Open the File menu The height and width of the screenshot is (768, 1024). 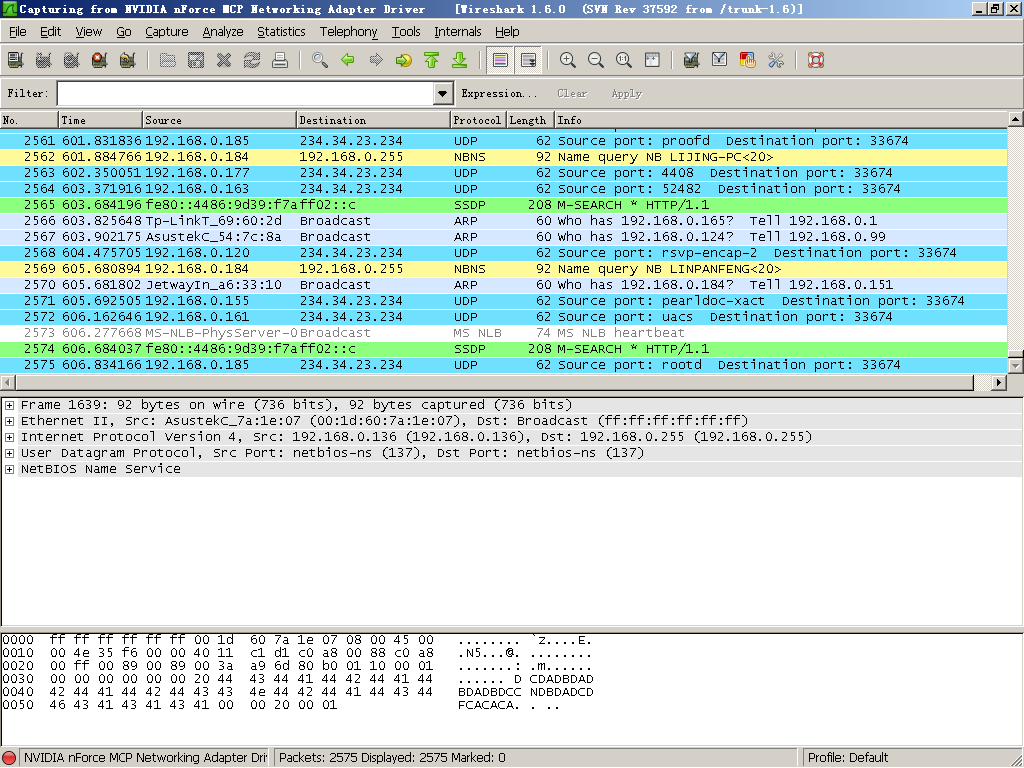[18, 31]
